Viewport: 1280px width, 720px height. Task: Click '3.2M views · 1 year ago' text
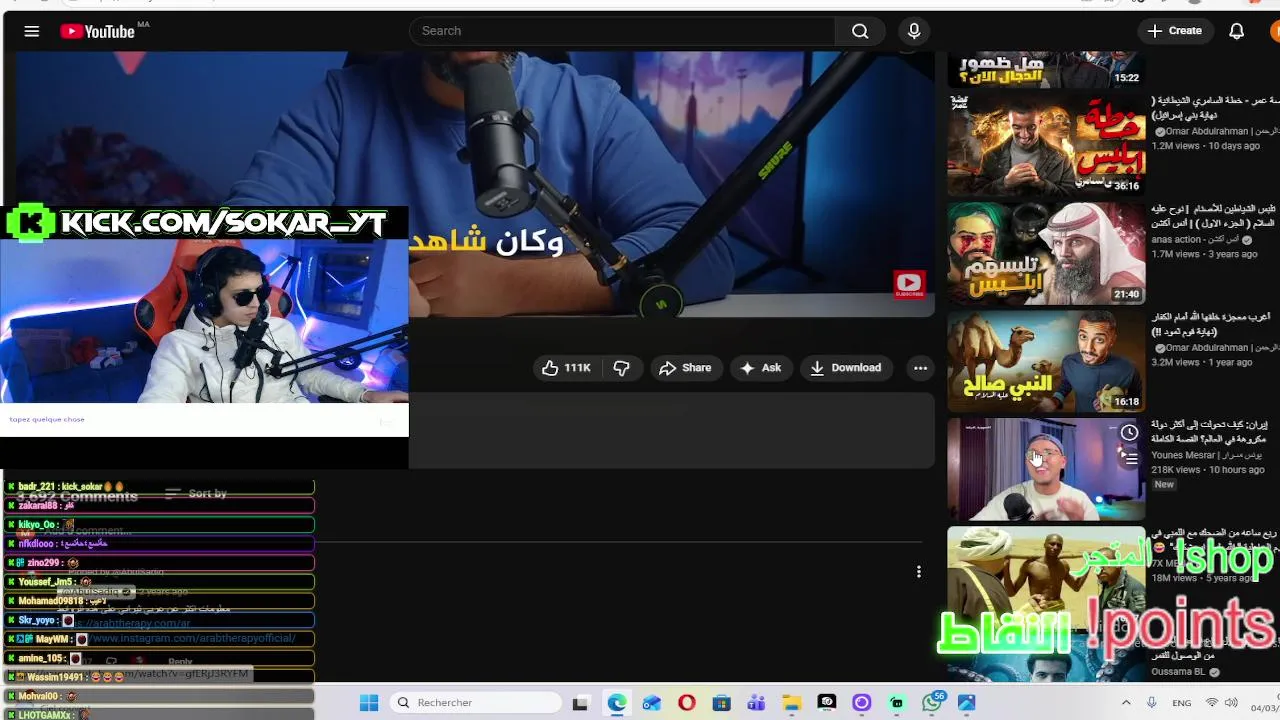pos(1202,363)
